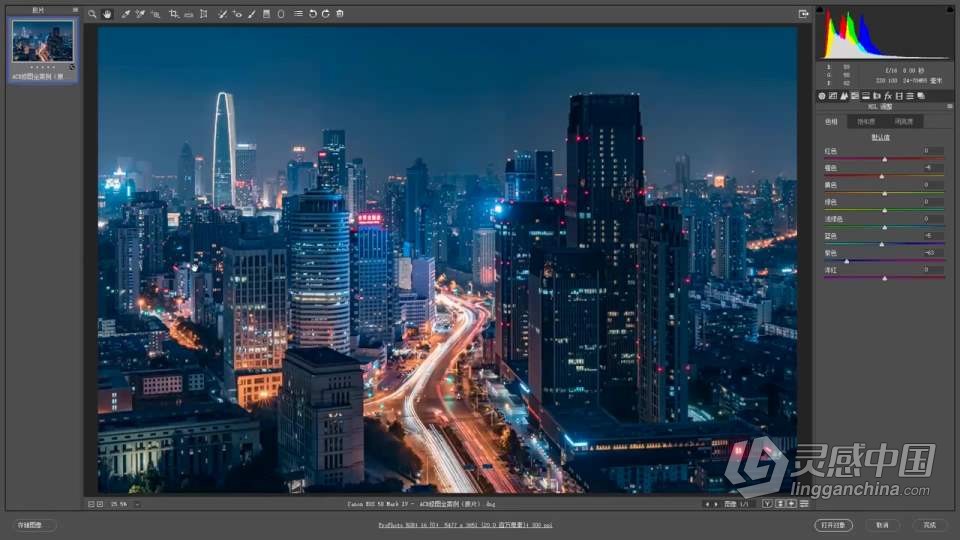Open the zoom level dropdown
960x540 pixels.
pyautogui.click(x=137, y=504)
